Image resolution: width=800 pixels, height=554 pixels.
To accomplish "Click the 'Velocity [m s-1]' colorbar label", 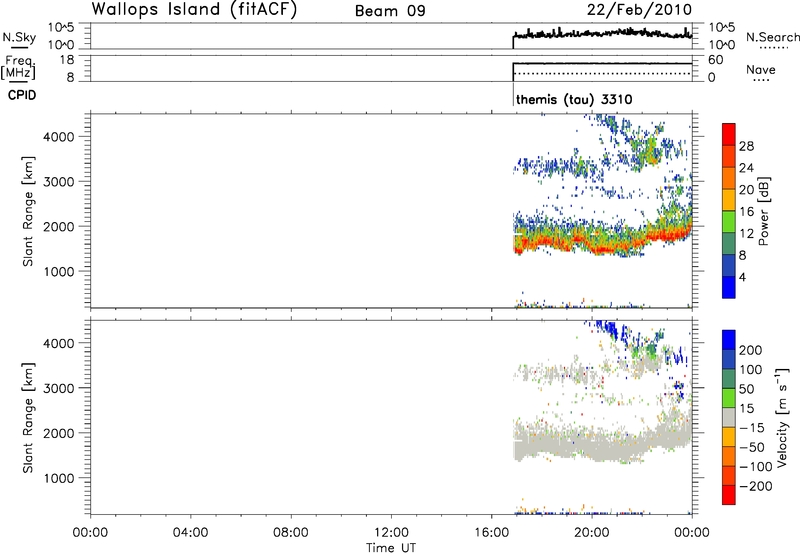I will 782,417.
